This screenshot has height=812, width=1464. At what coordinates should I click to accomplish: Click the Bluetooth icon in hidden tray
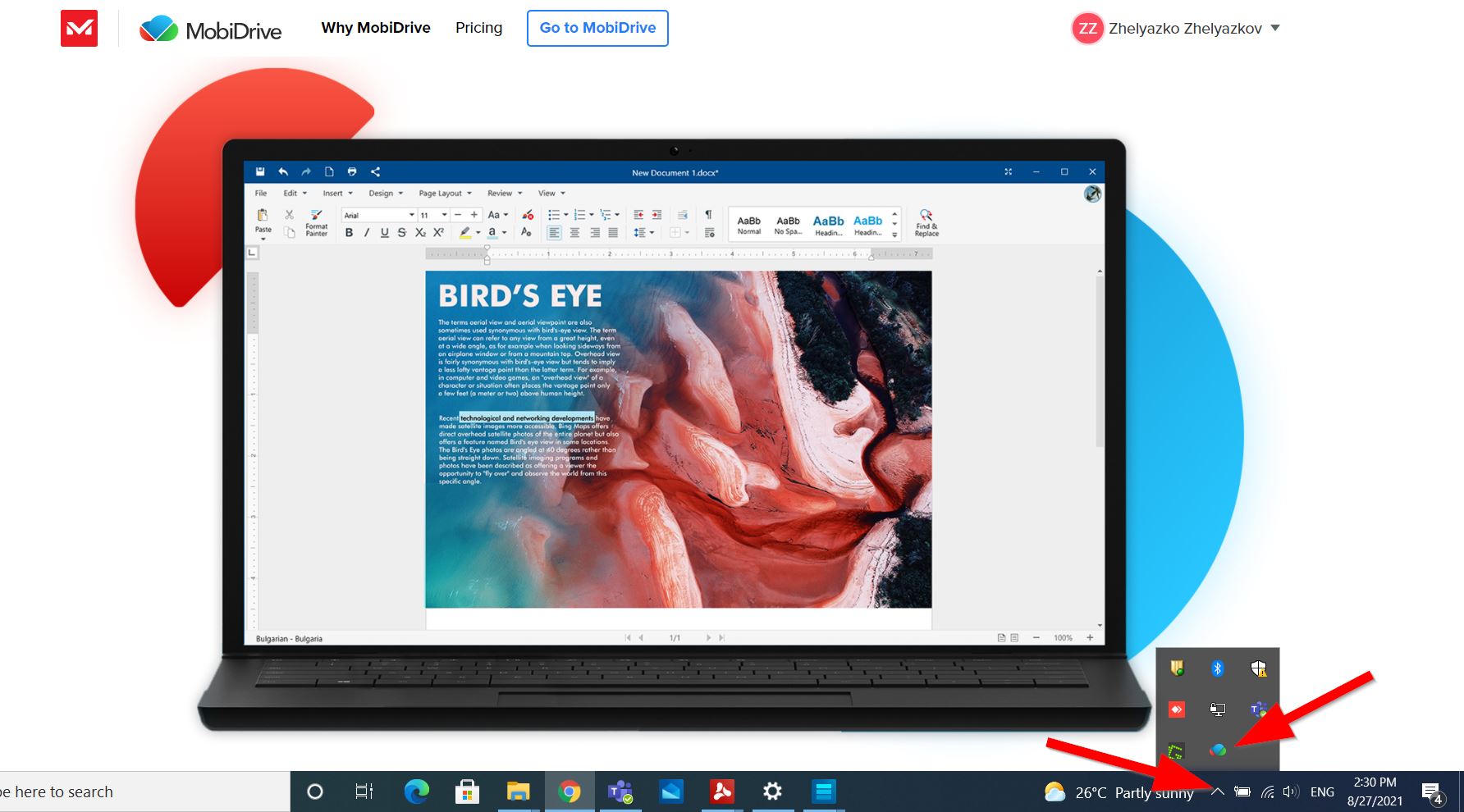(x=1218, y=668)
